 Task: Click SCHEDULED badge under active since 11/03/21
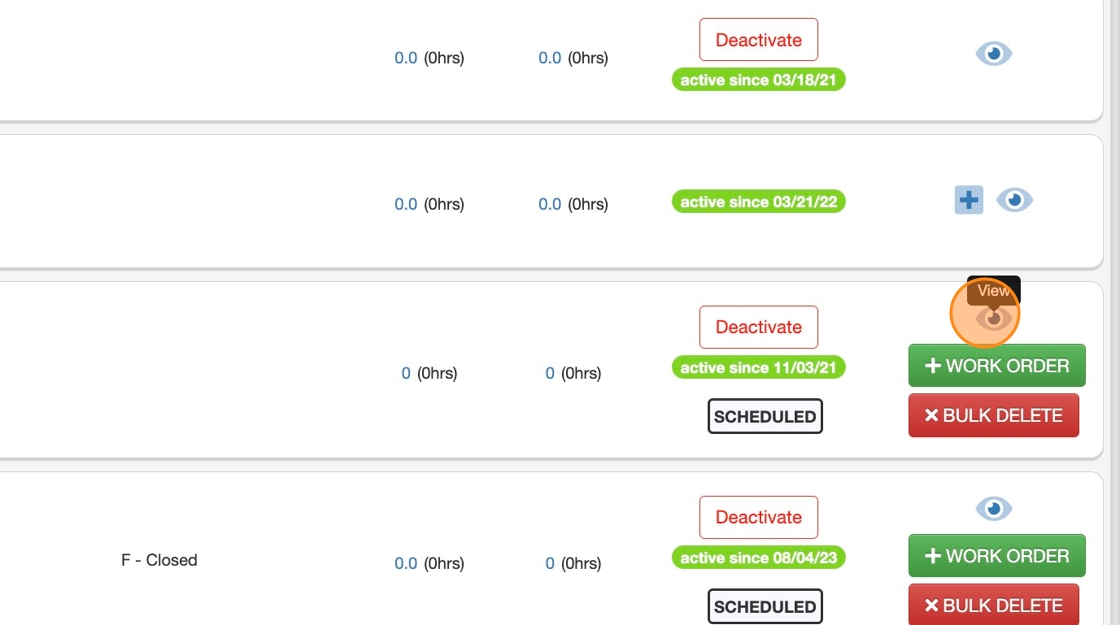pos(765,417)
